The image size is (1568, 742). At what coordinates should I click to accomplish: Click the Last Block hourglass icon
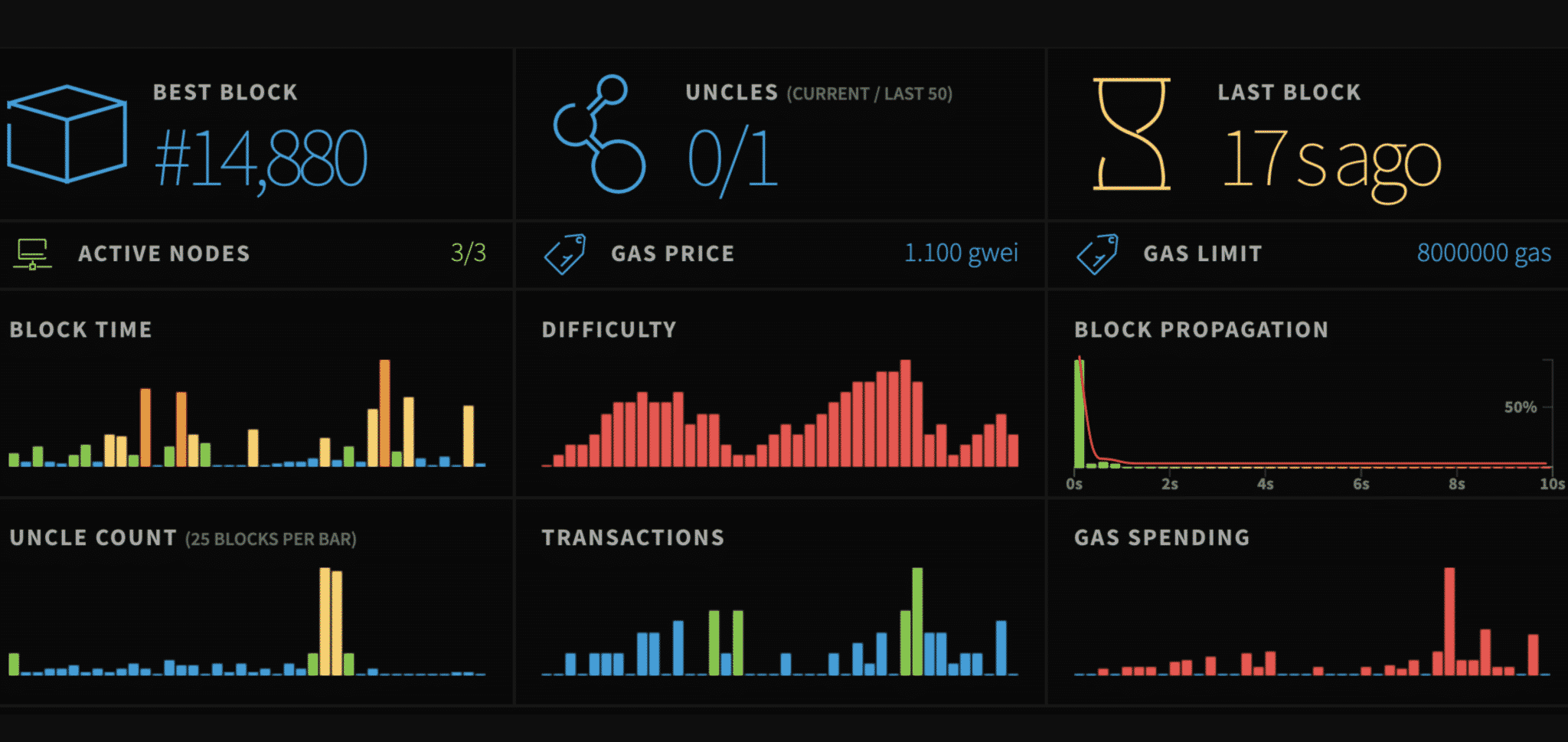point(1132,134)
